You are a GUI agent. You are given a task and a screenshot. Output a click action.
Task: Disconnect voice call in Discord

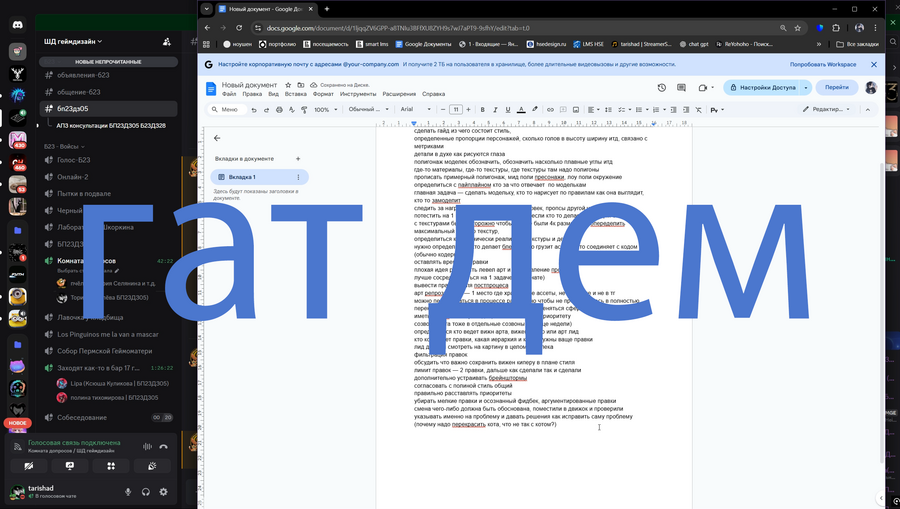(164, 446)
